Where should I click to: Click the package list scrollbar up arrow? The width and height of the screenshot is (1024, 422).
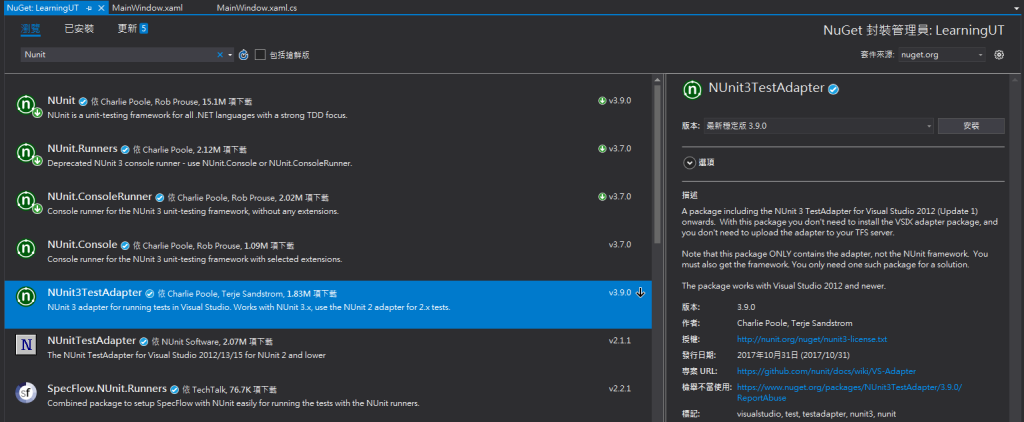click(x=657, y=80)
